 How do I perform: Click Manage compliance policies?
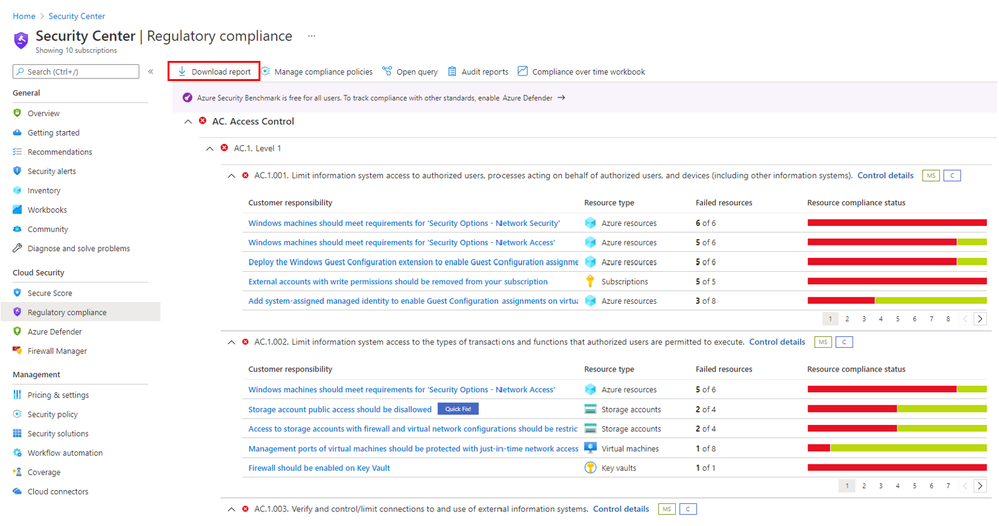pyautogui.click(x=317, y=72)
